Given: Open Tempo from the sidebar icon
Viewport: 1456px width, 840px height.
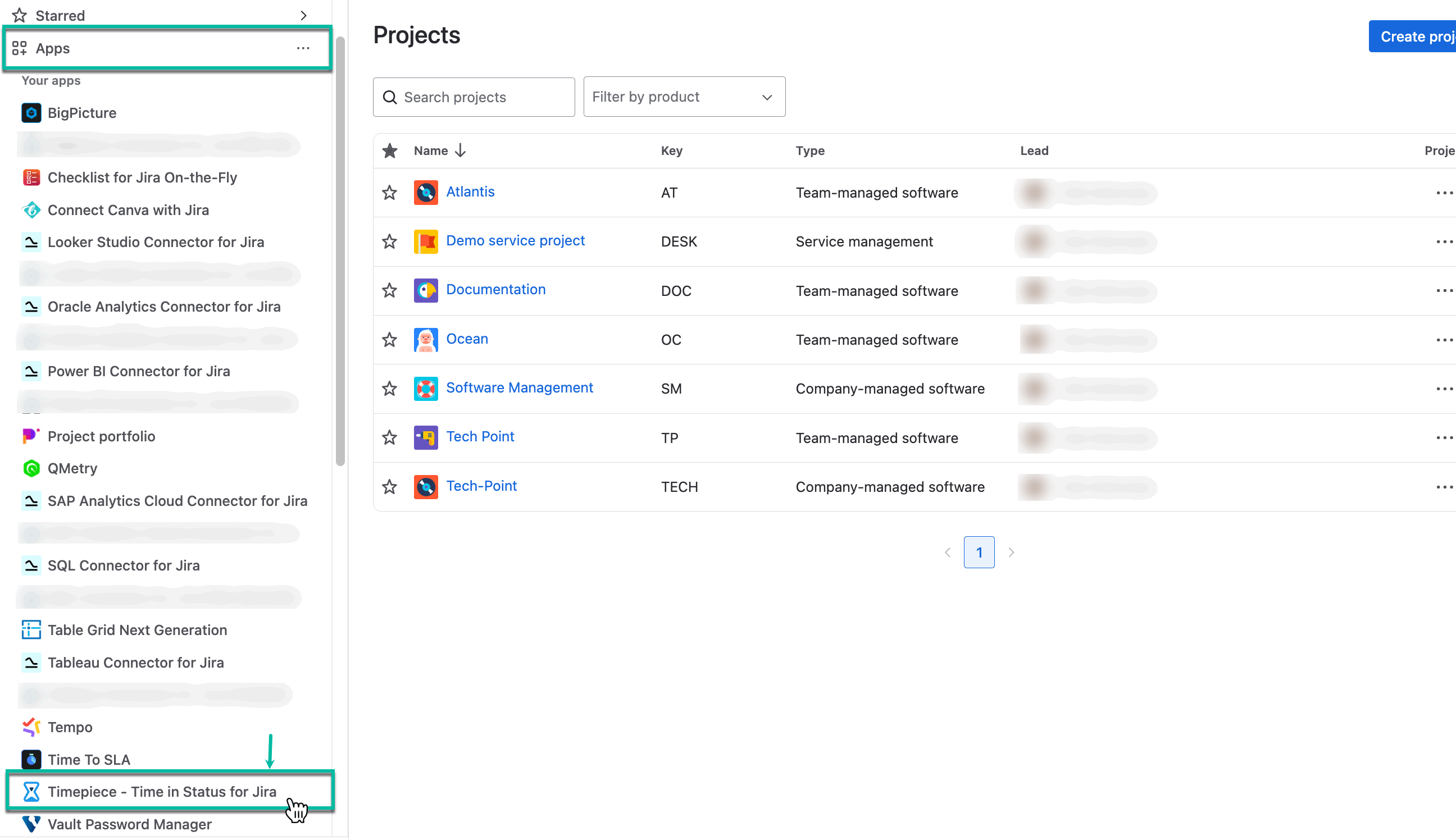Looking at the screenshot, I should tap(30, 727).
